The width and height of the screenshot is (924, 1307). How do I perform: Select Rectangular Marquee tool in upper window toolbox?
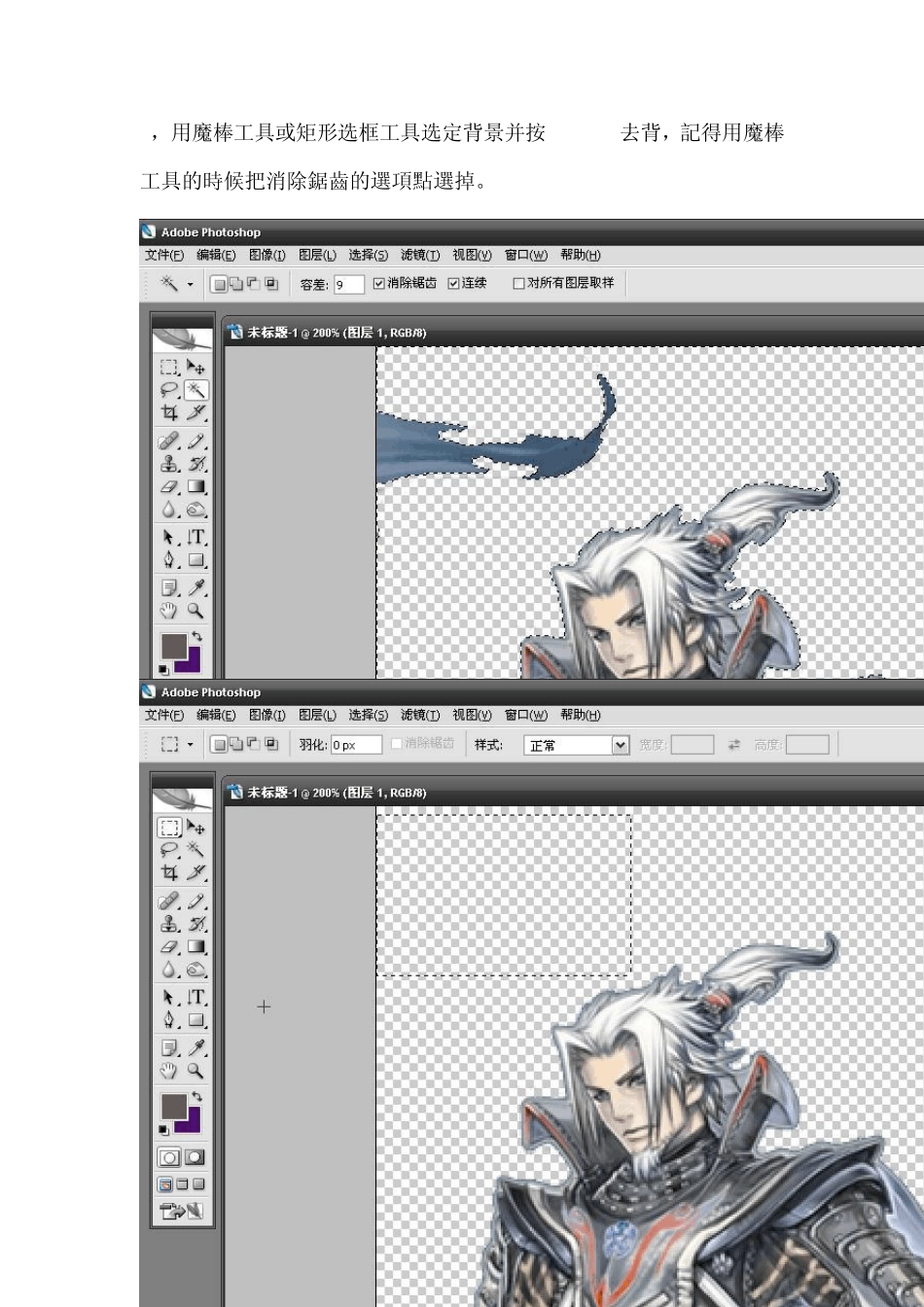[170, 368]
